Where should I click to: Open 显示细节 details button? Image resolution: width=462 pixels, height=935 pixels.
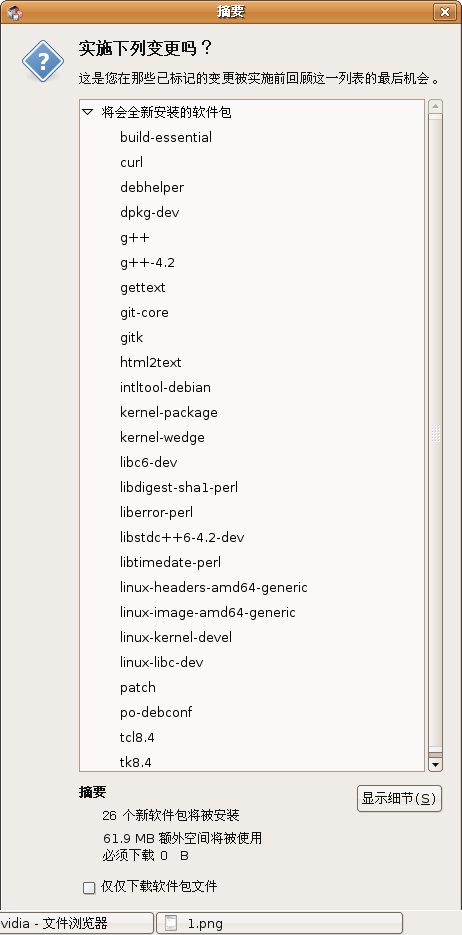(399, 798)
